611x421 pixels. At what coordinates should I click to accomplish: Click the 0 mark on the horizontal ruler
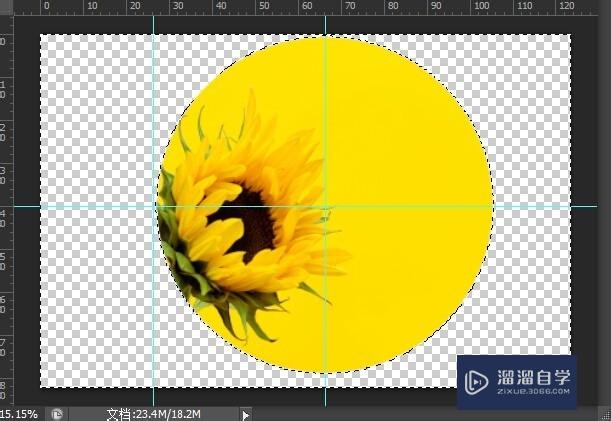click(47, 6)
